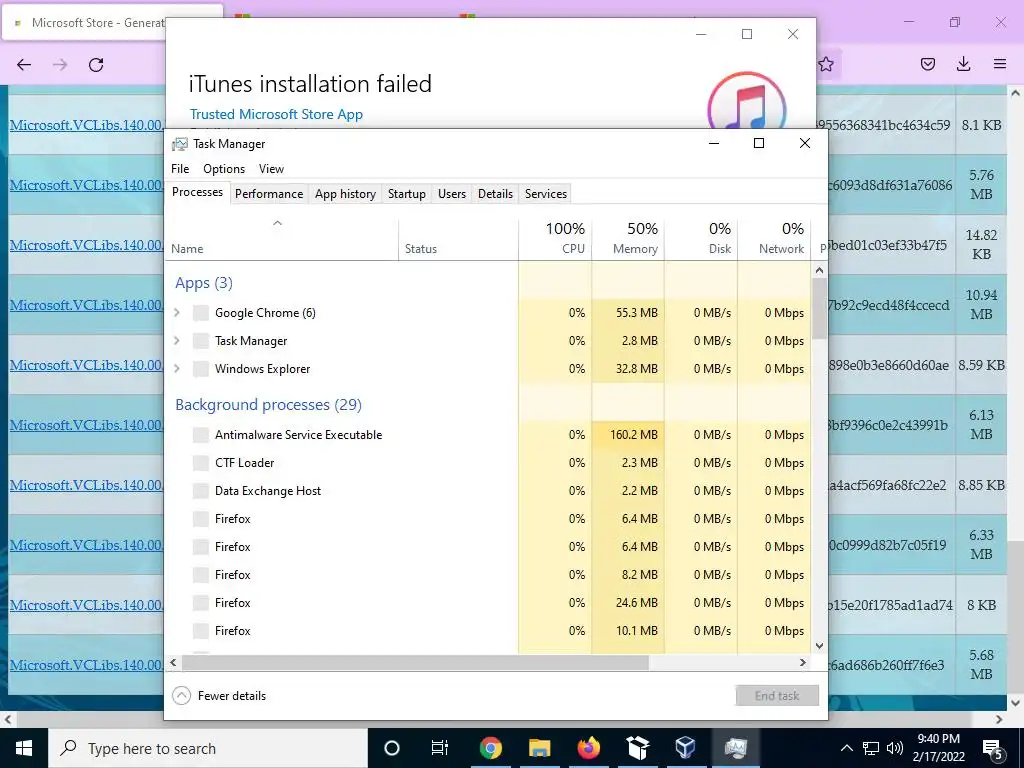Reload the Firefox page

[x=96, y=65]
